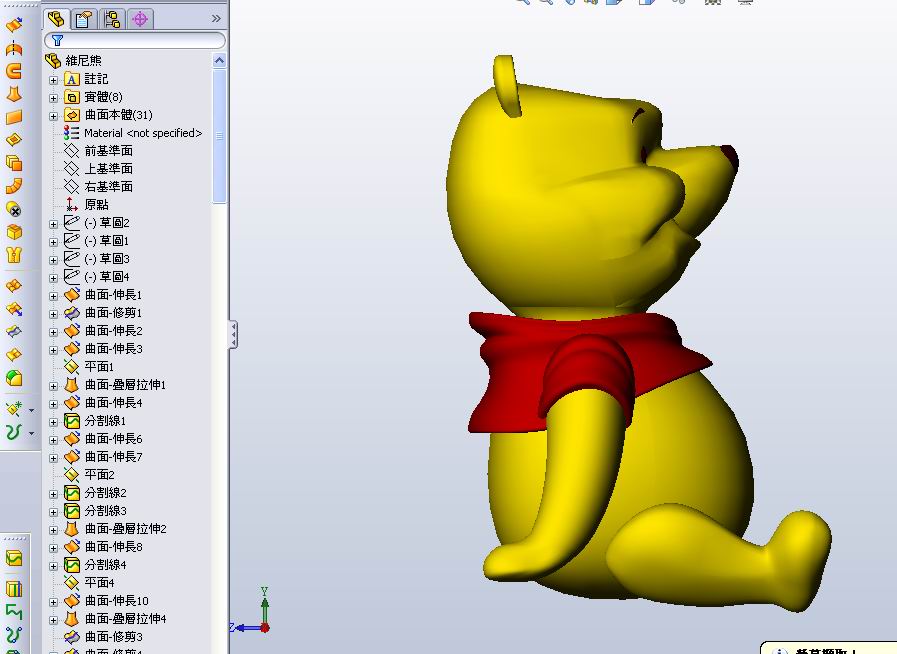Expand the 曲面-疊層拉伸1 feature node
This screenshot has width=897, height=654.
52,384
